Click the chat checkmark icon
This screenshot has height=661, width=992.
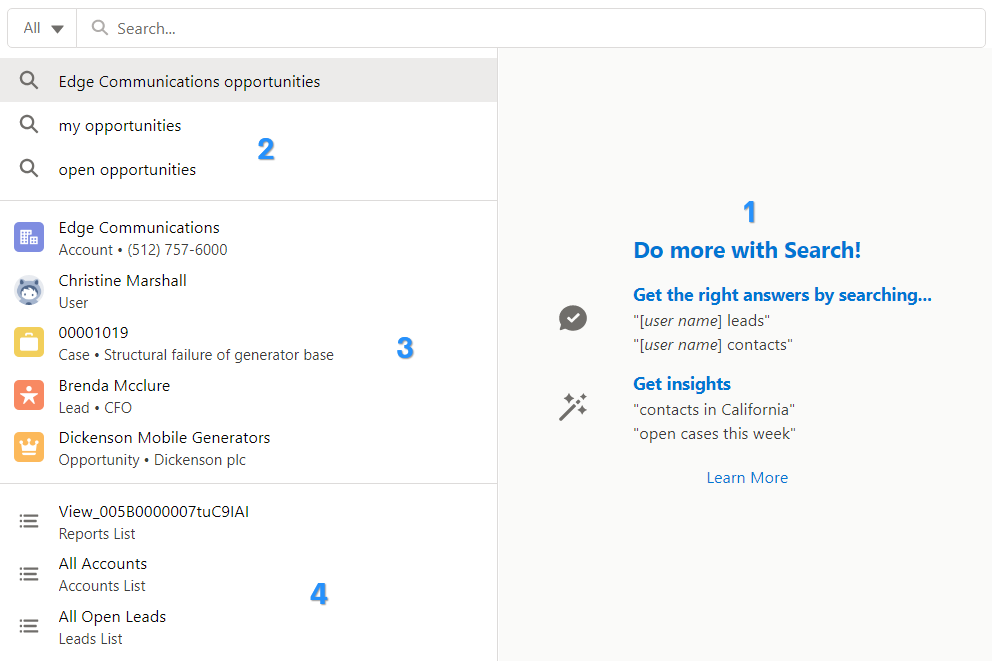[x=573, y=318]
